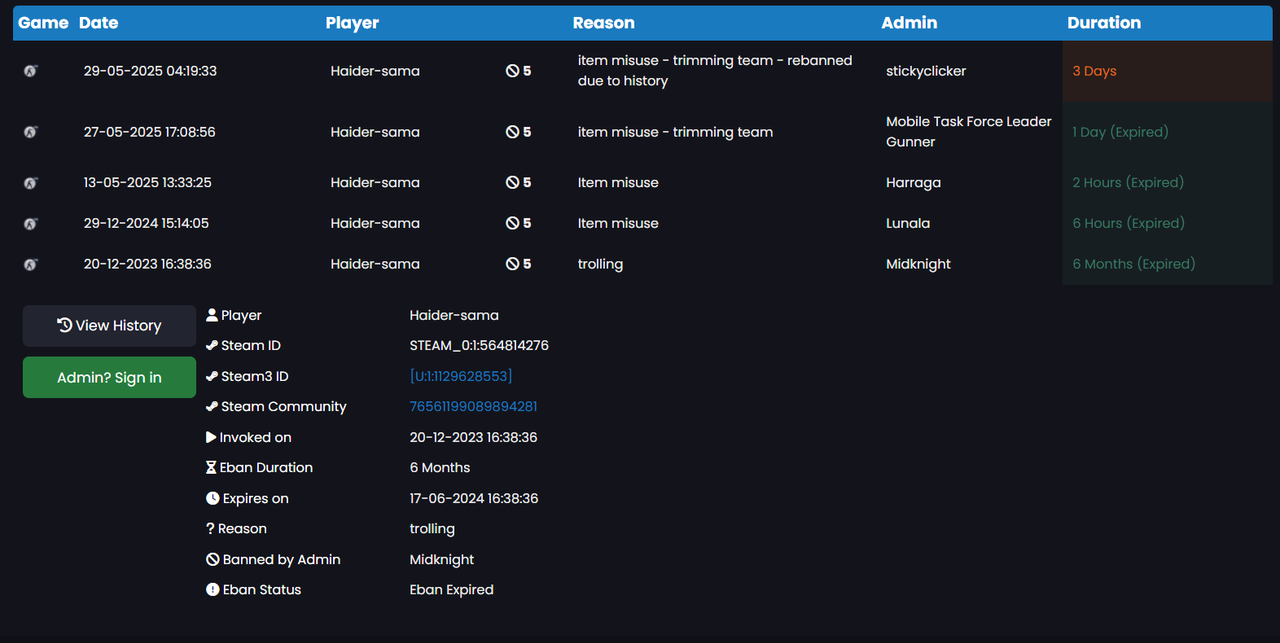
Task: Click Haider-sama in the details panel
Action: coord(454,315)
